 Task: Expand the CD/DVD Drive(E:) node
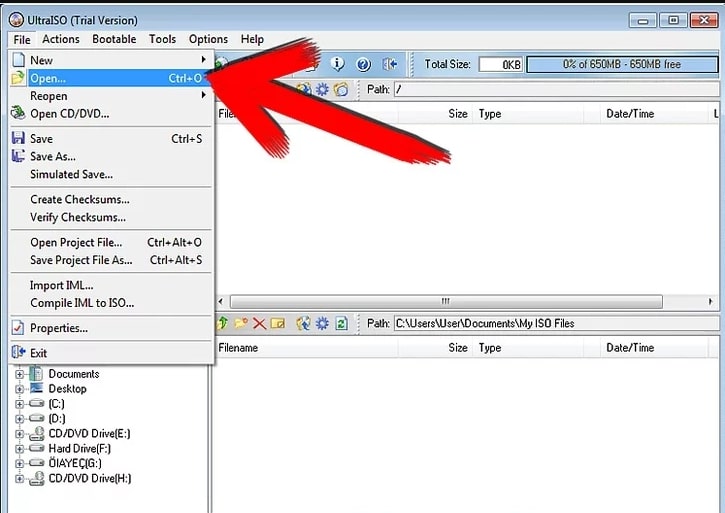[x=19, y=434]
